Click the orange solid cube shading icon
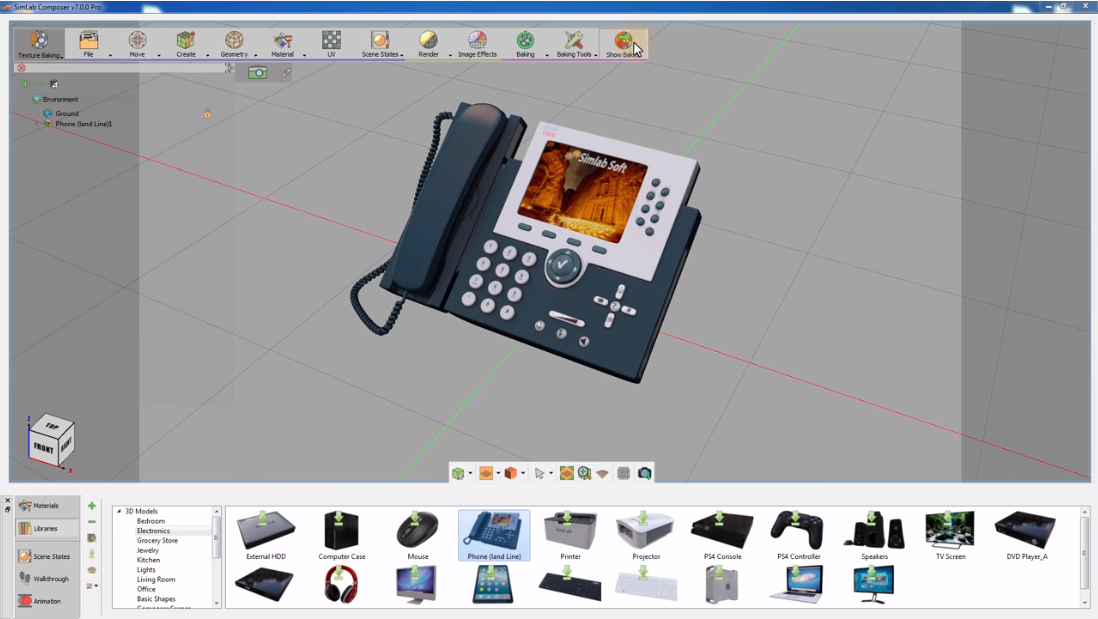 (510, 473)
